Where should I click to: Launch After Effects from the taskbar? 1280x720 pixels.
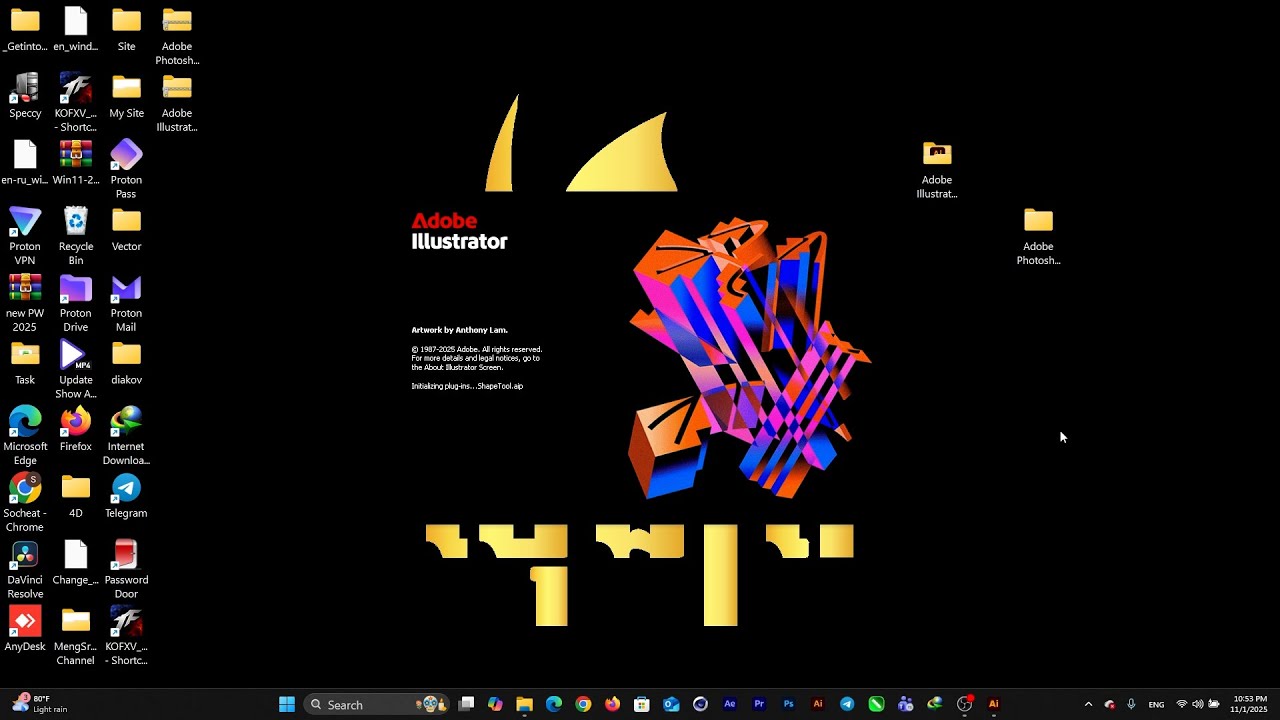tap(730, 704)
